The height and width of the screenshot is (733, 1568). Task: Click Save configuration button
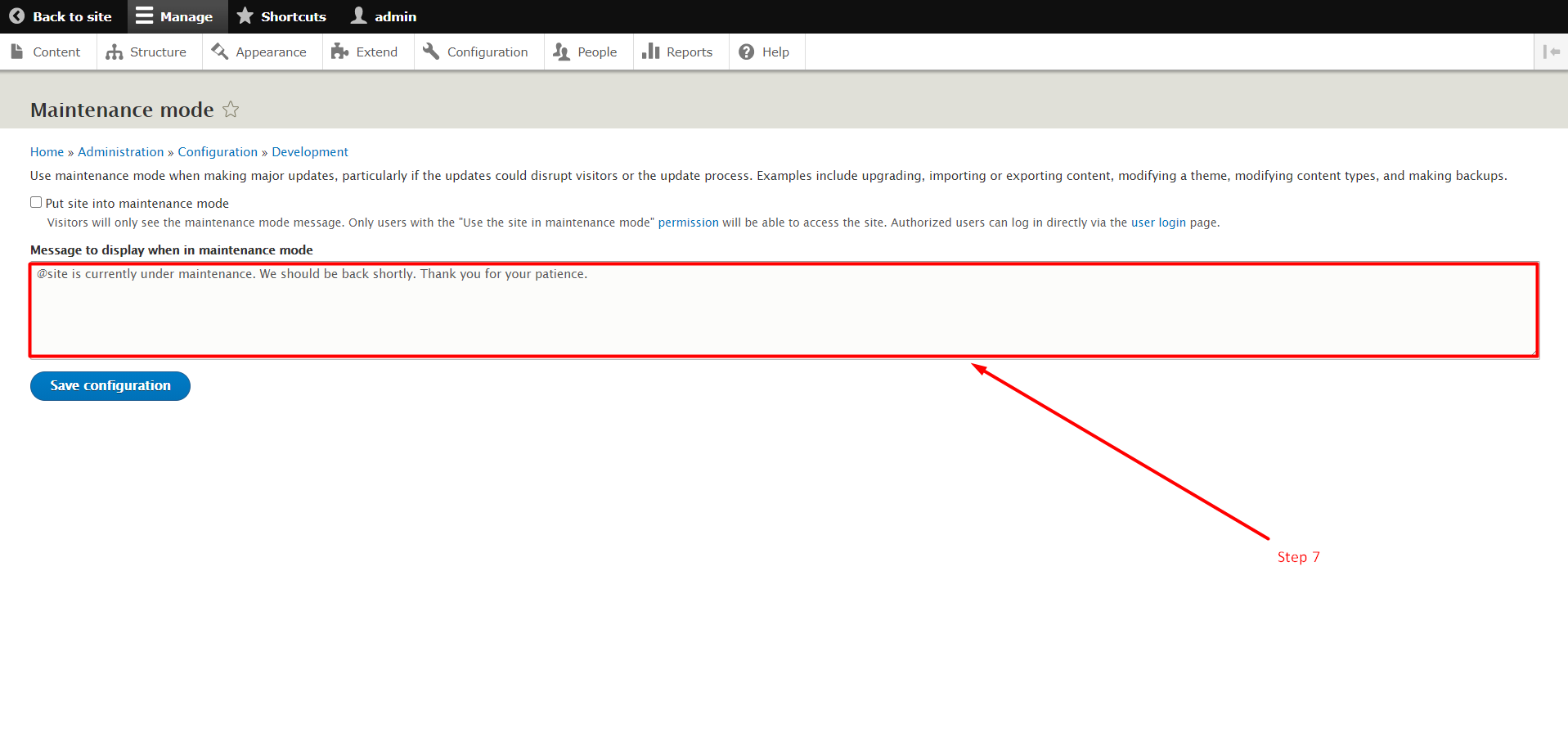[x=110, y=386]
